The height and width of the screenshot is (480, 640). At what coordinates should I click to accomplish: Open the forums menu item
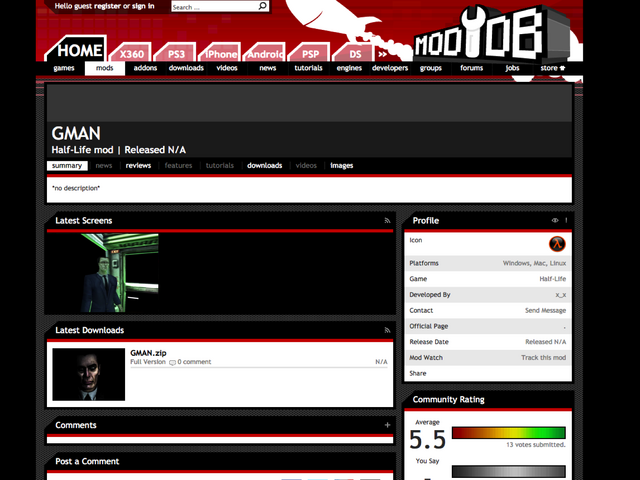coord(471,68)
